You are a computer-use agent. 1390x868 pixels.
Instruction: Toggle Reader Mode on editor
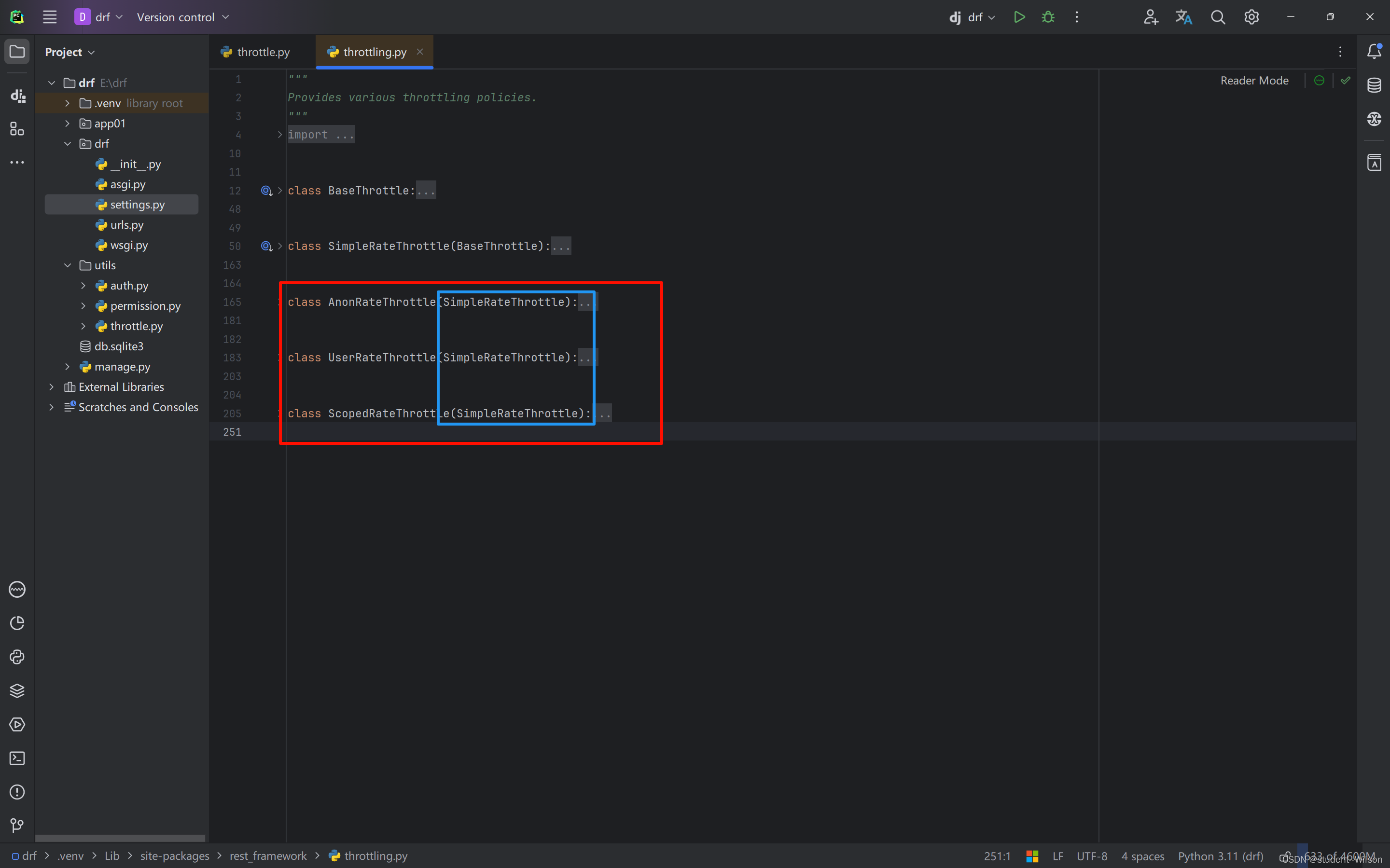tap(1254, 79)
